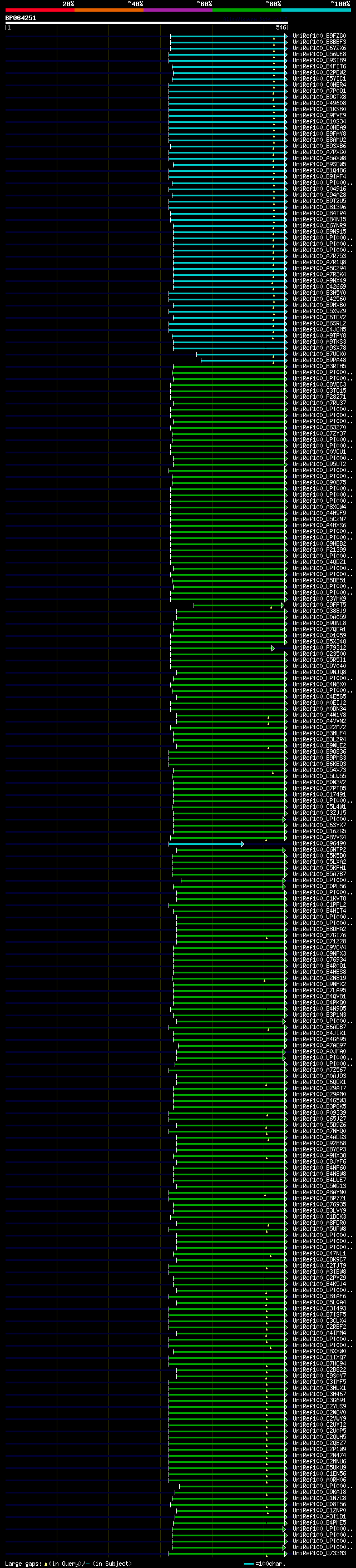Select the UniRef100_B5X348 label
This screenshot has height=1568, width=356.
[x=319, y=641]
